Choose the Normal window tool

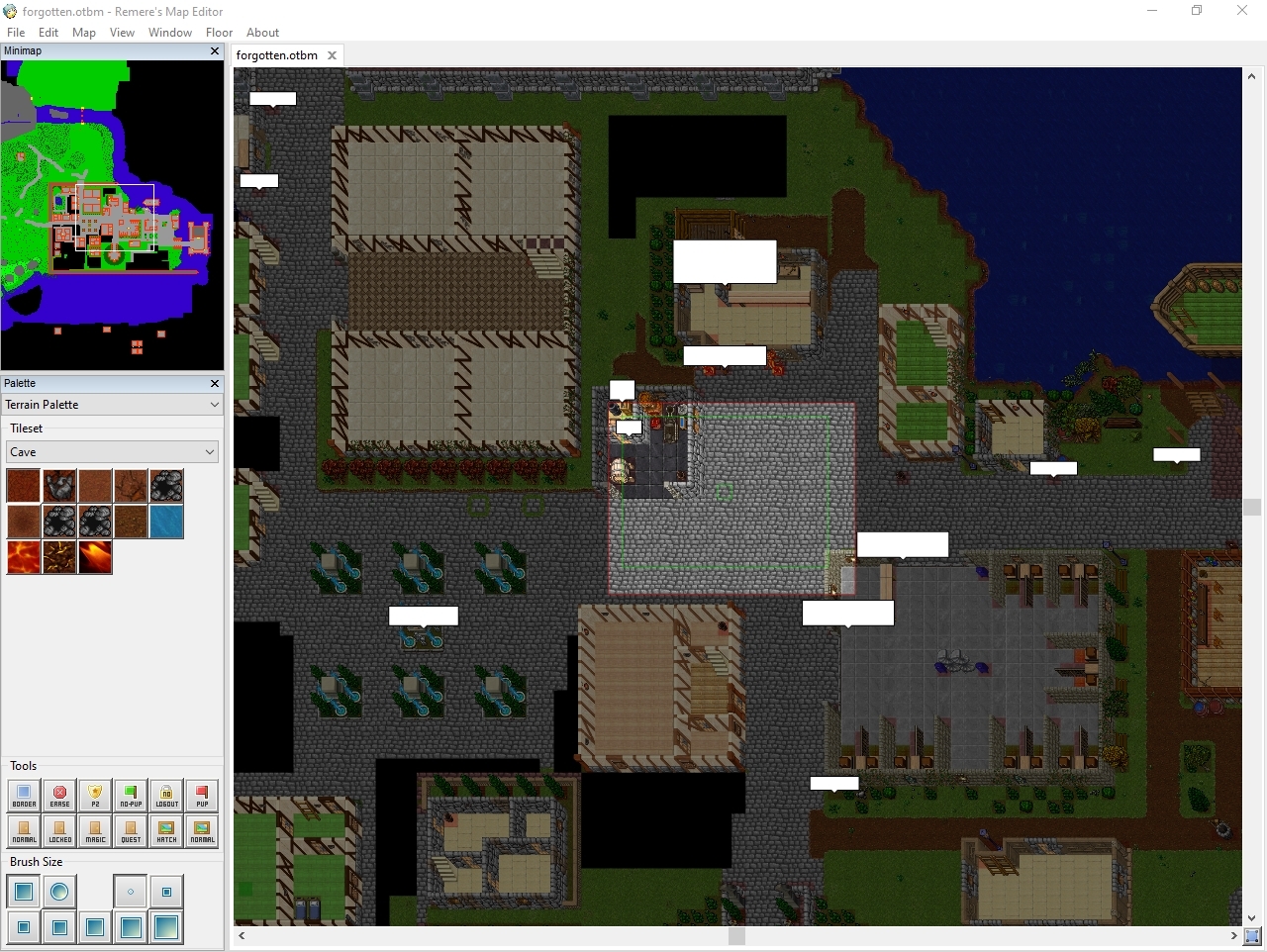click(202, 831)
